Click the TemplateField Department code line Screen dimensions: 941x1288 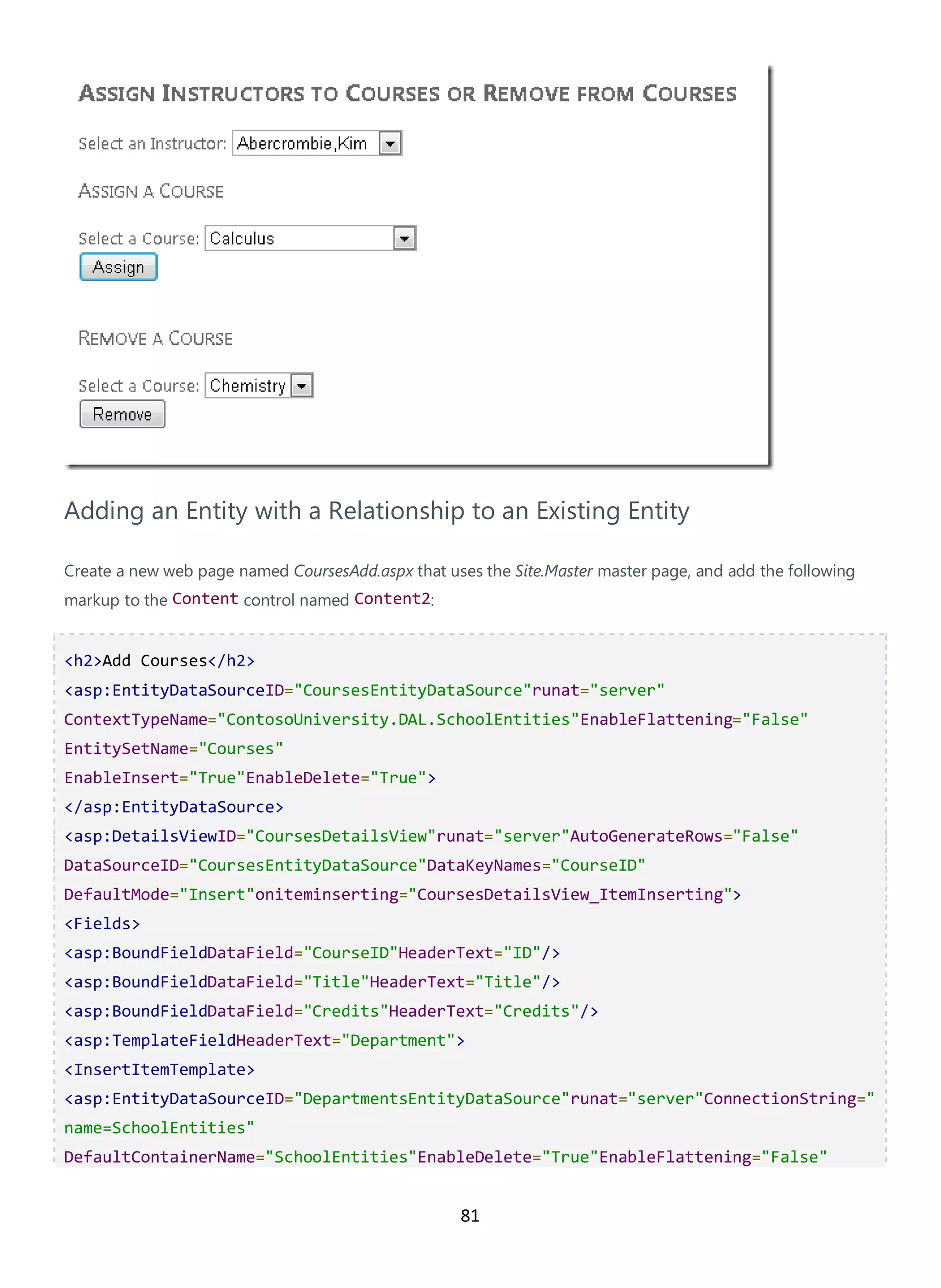[265, 1041]
